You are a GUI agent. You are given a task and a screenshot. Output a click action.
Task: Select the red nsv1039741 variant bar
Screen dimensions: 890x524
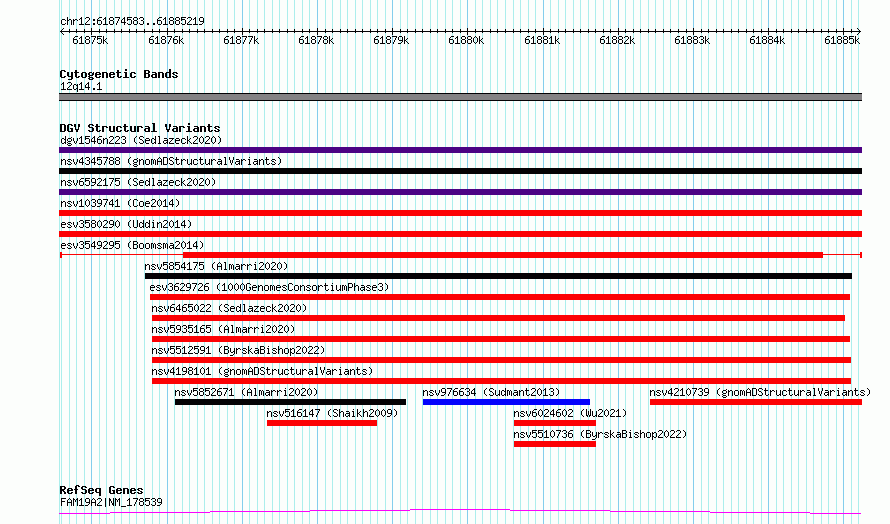(x=460, y=213)
